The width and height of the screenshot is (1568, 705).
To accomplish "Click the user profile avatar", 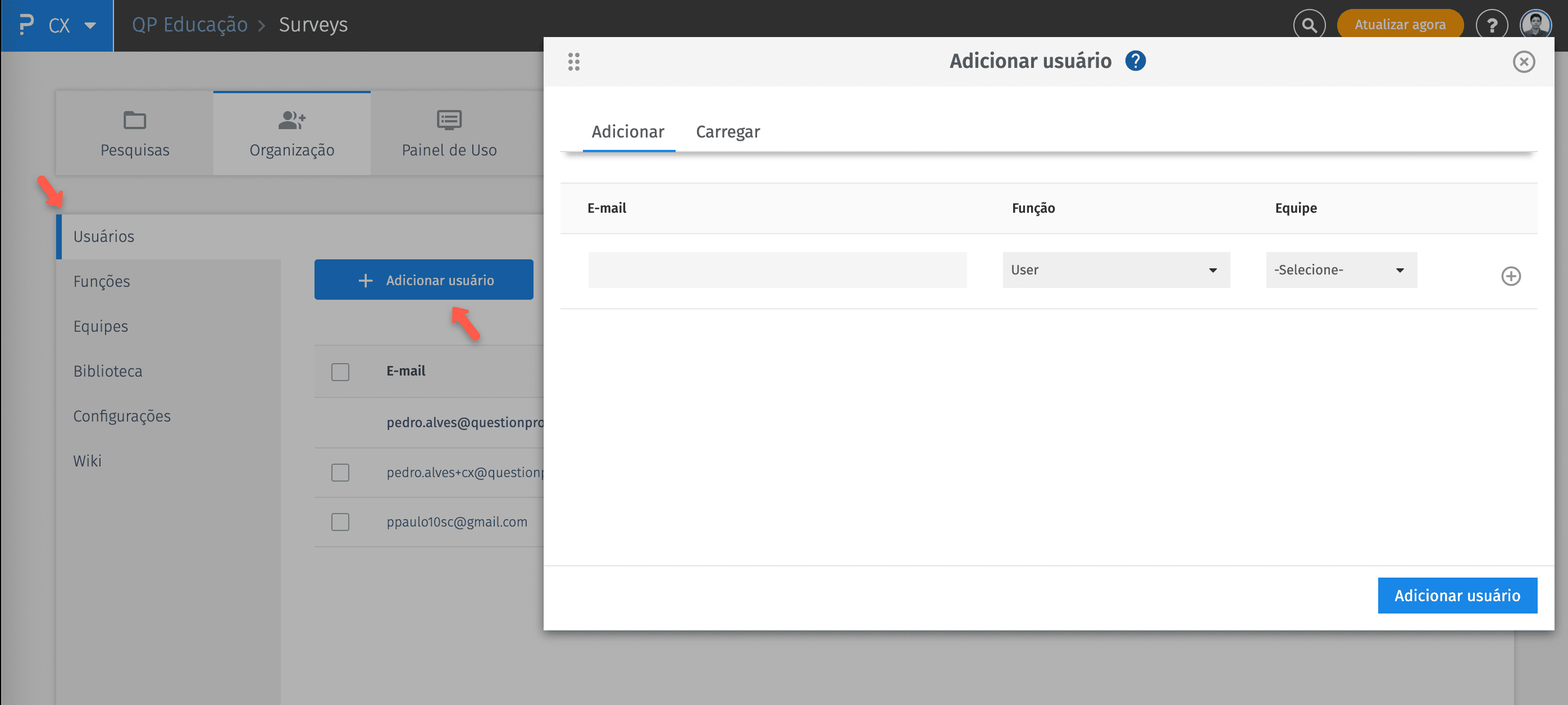I will click(1535, 24).
